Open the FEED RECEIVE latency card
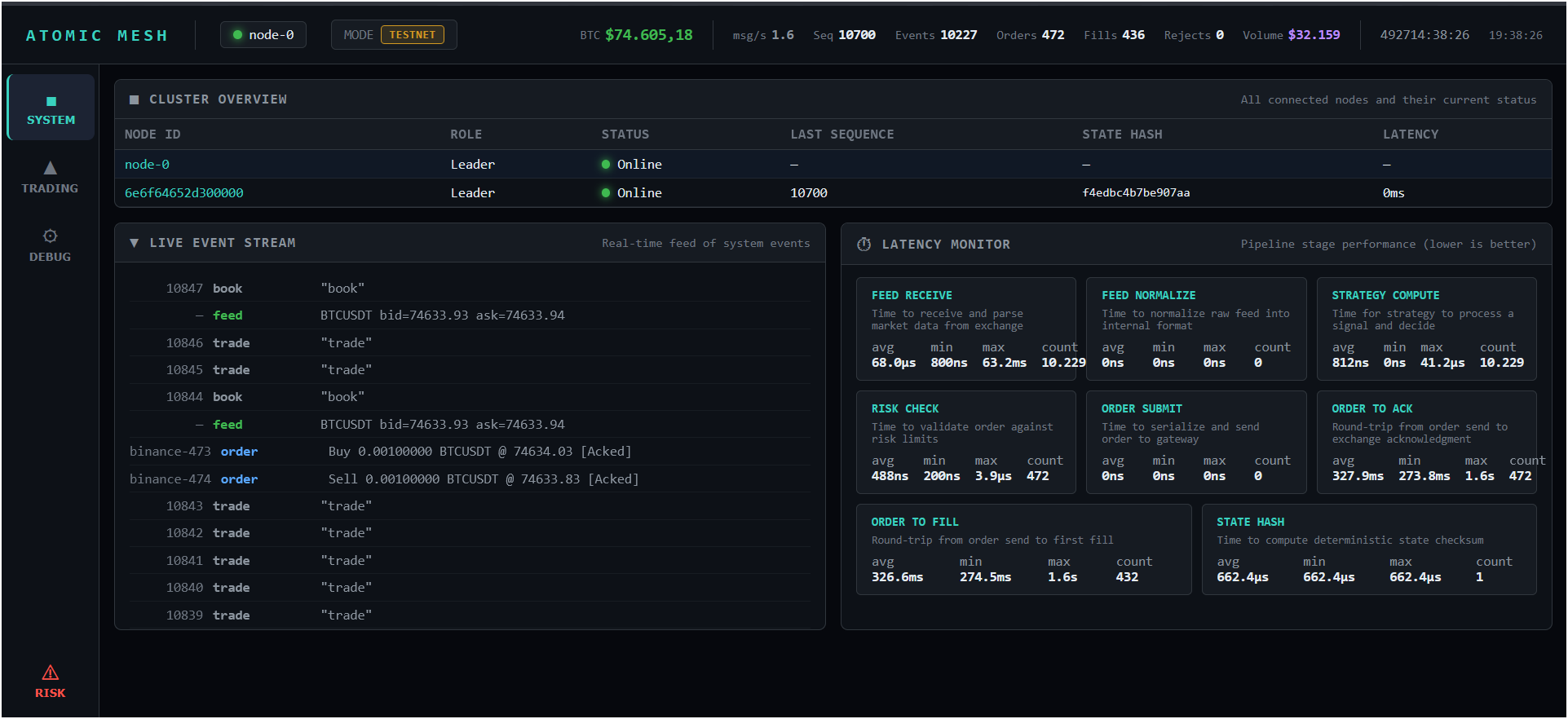 (966, 329)
